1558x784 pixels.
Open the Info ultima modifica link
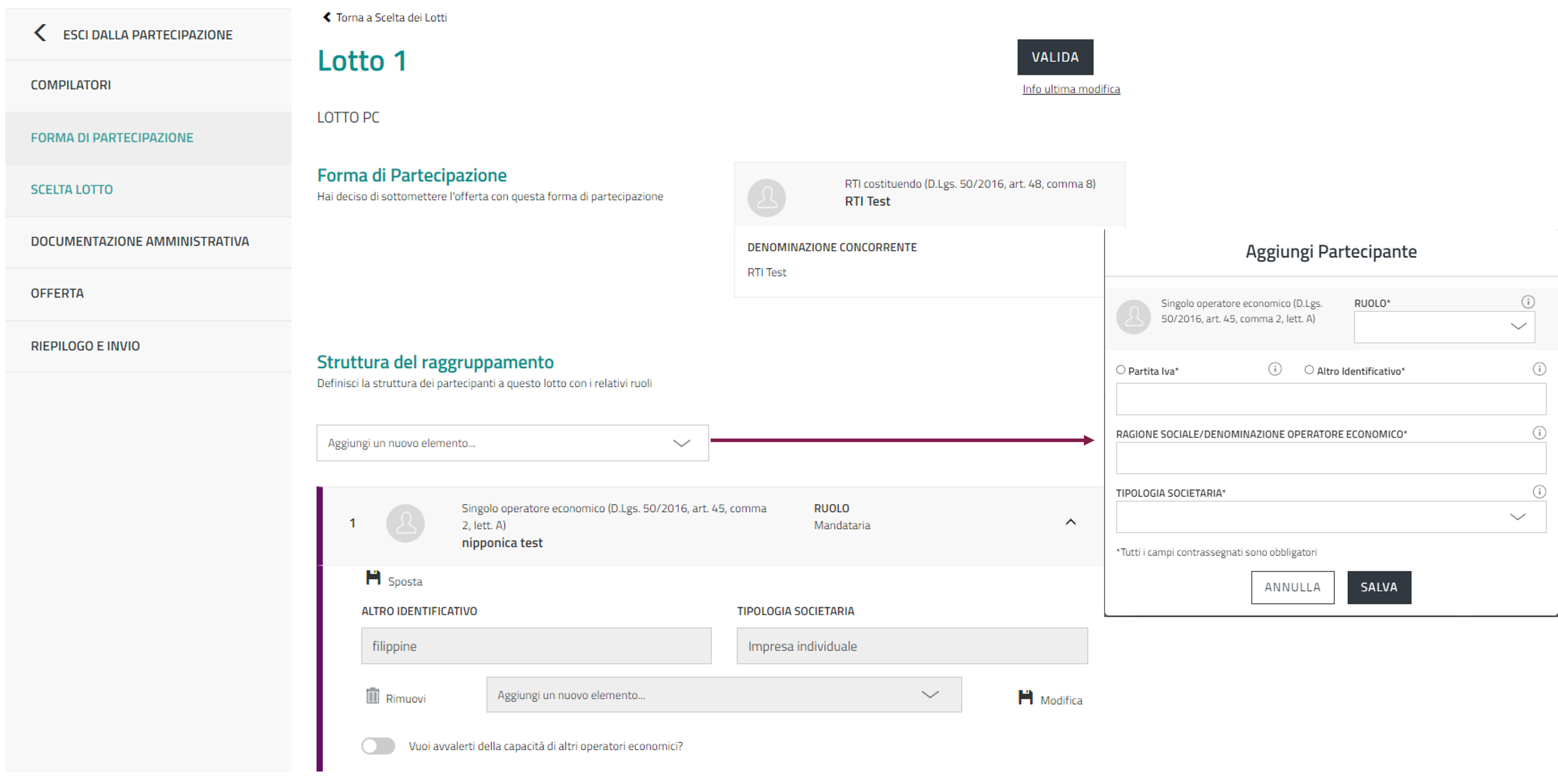1070,89
